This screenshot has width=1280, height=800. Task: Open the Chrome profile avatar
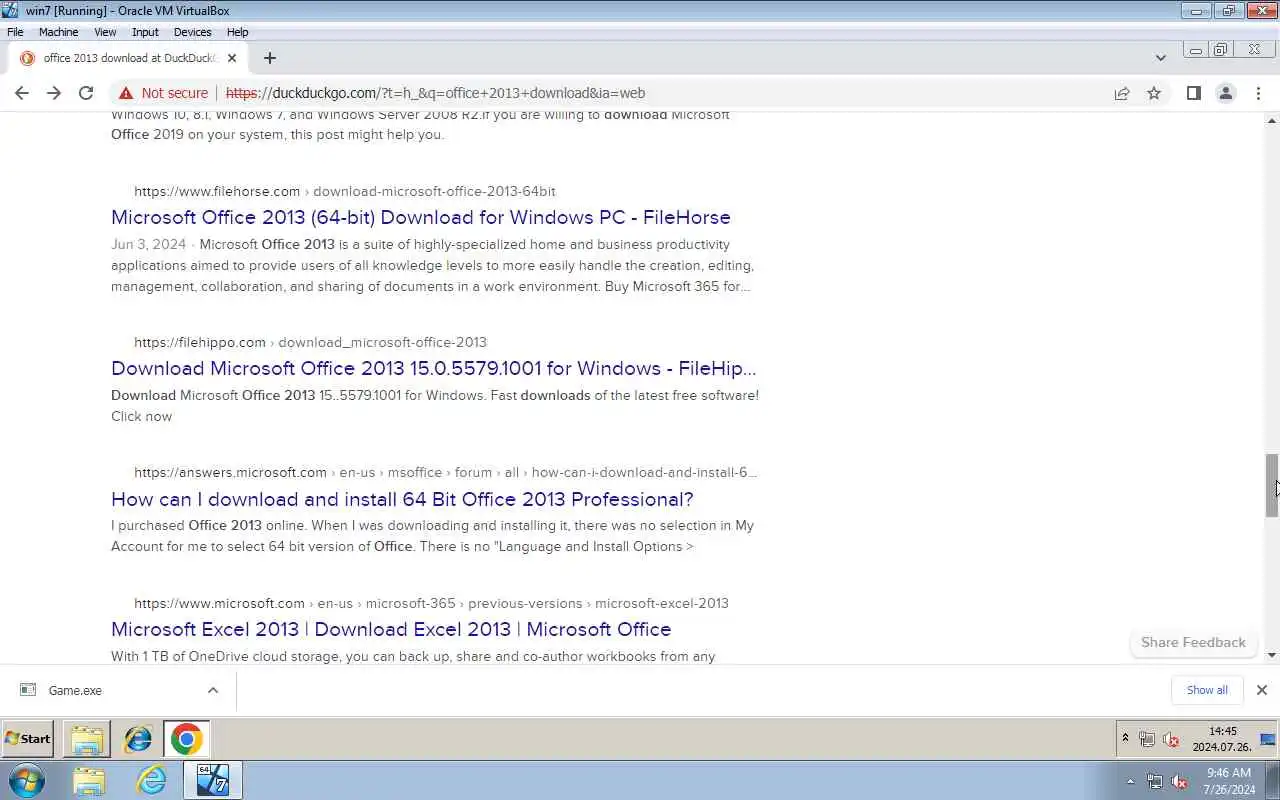[1225, 93]
